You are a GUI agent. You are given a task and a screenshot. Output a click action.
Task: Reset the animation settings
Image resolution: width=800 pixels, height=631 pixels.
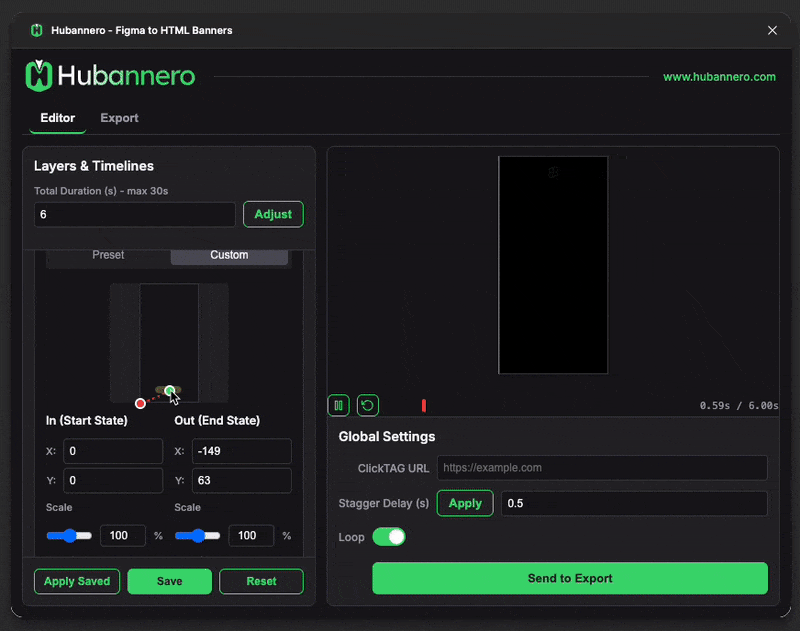coord(261,581)
